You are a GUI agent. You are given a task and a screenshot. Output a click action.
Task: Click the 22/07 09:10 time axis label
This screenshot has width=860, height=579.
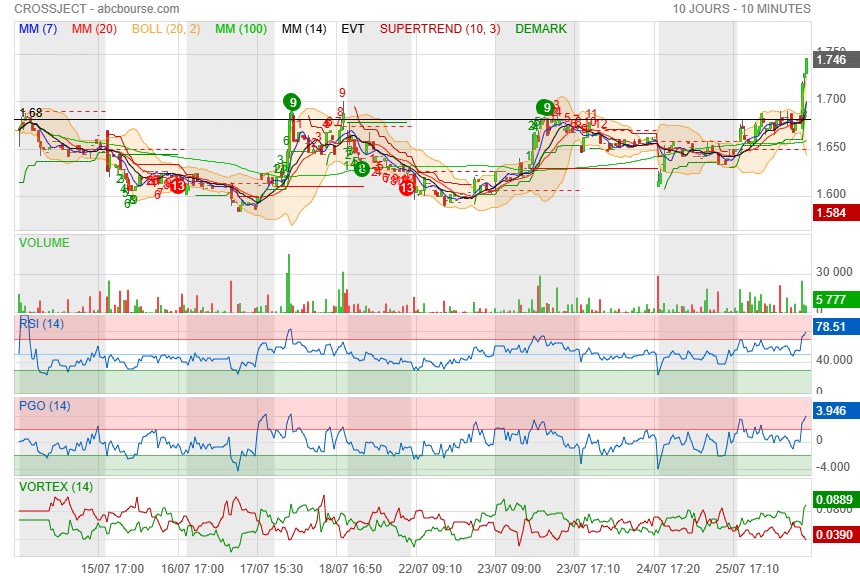[x=430, y=569]
